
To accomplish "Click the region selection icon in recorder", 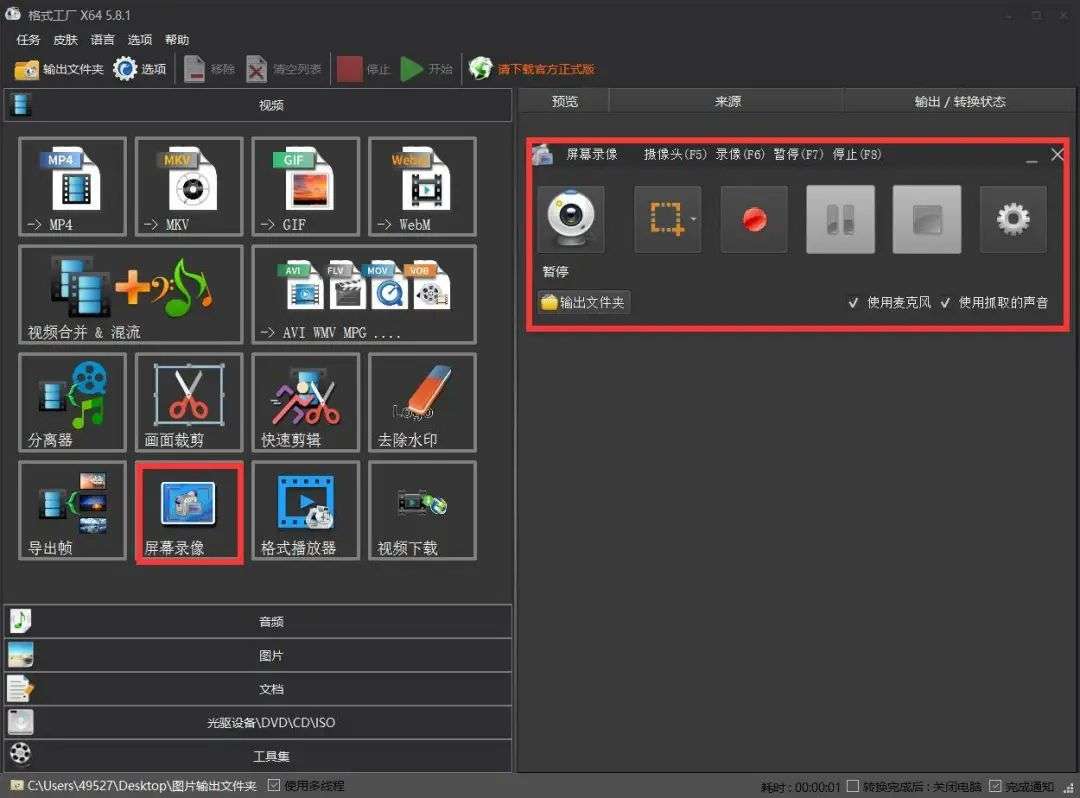I will [664, 219].
